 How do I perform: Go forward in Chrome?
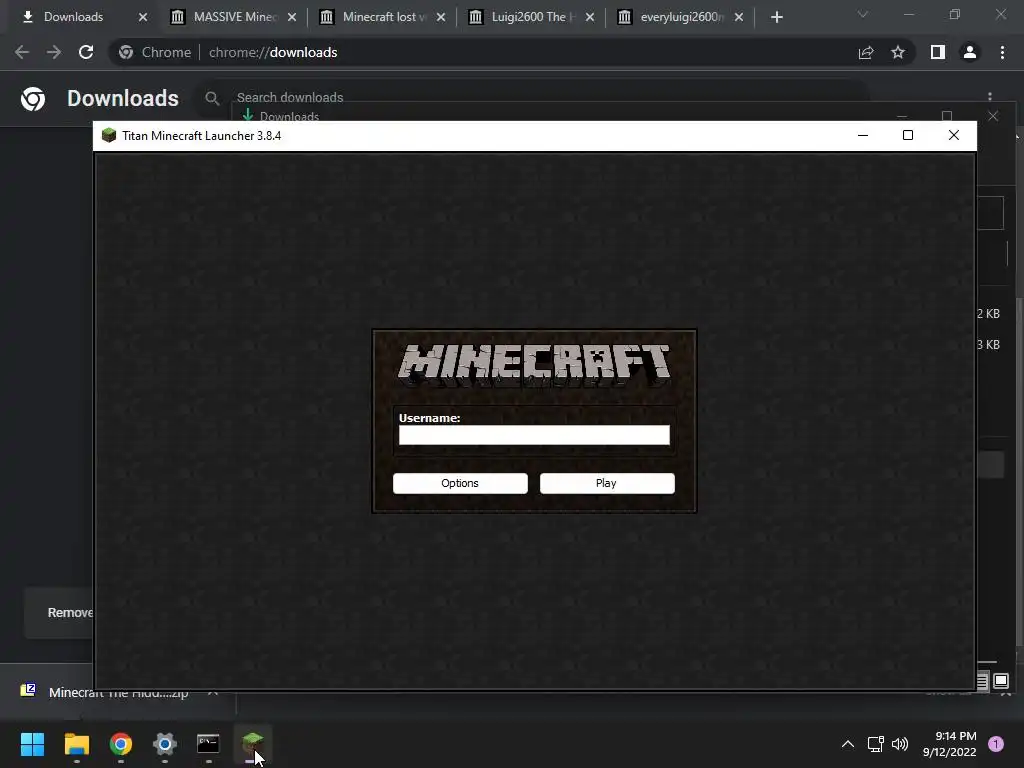[54, 52]
